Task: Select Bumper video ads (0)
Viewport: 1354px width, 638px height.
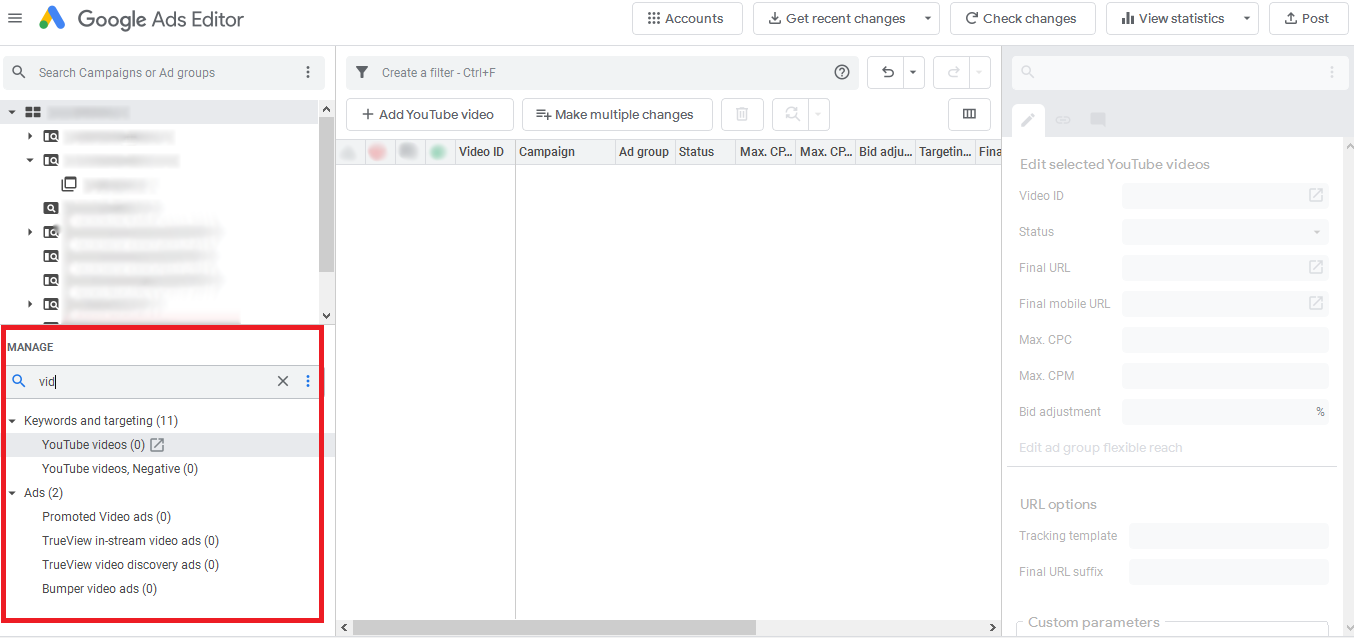Action: (99, 589)
